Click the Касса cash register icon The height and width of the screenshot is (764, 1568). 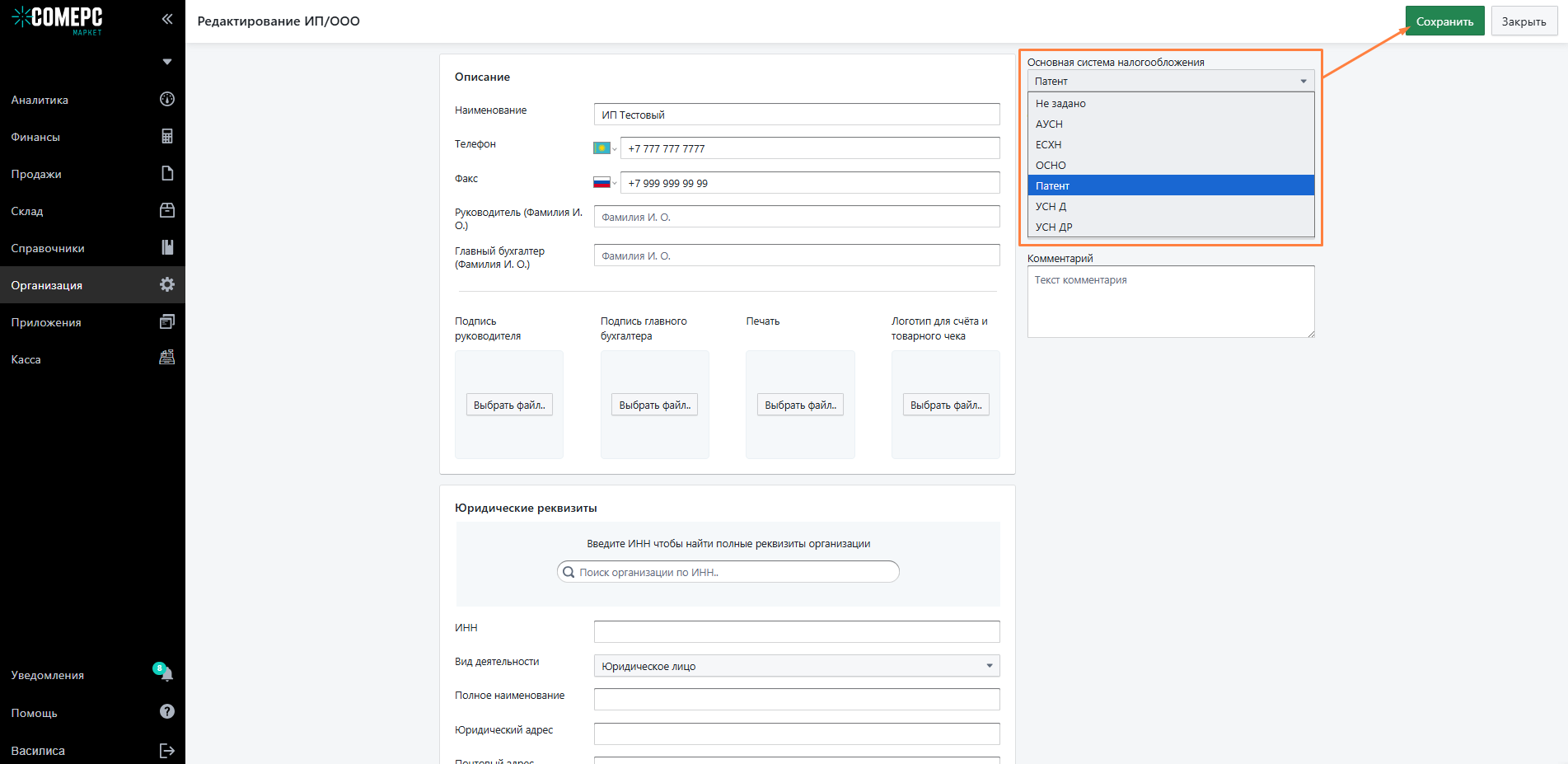(167, 358)
